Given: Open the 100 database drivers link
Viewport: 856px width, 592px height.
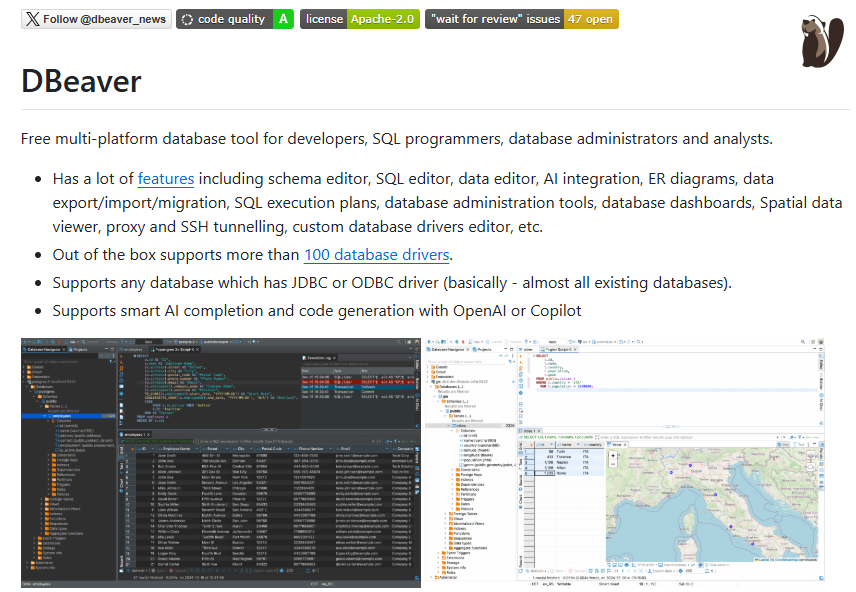Looking at the screenshot, I should (377, 255).
